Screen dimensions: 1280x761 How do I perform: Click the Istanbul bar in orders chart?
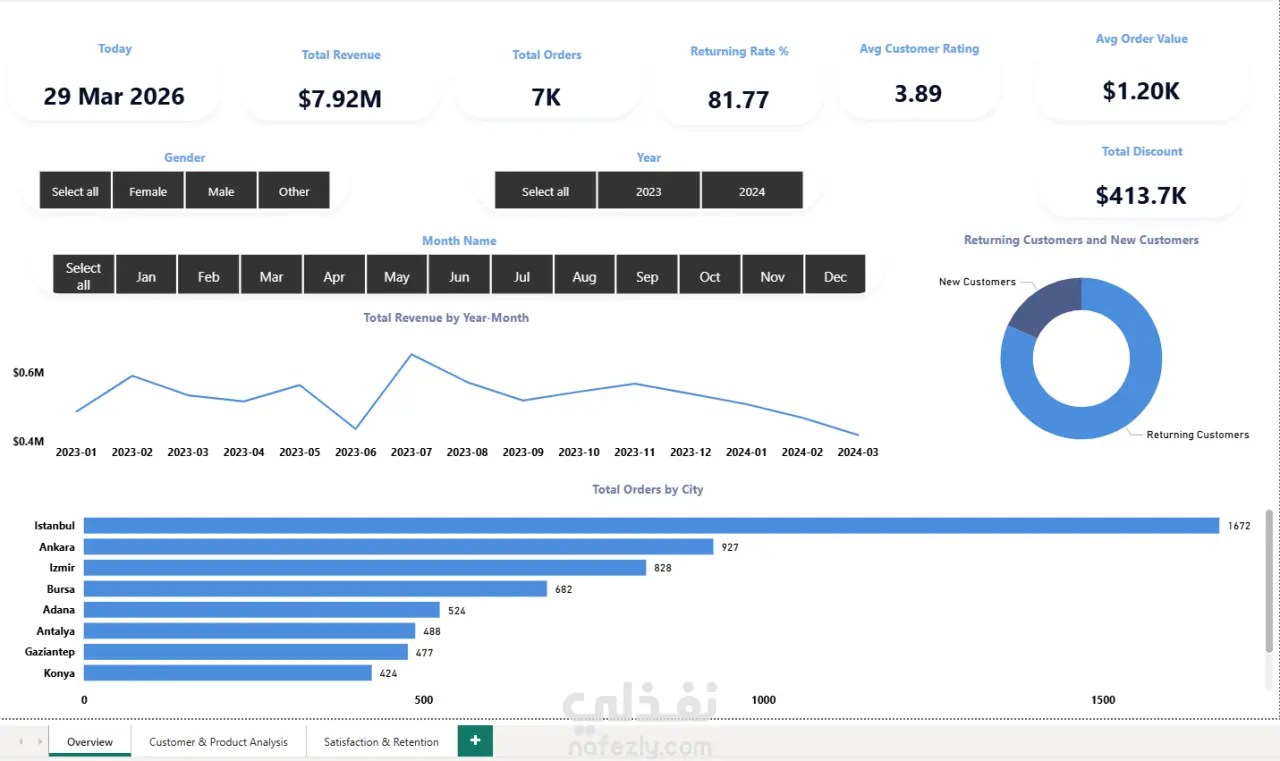651,525
